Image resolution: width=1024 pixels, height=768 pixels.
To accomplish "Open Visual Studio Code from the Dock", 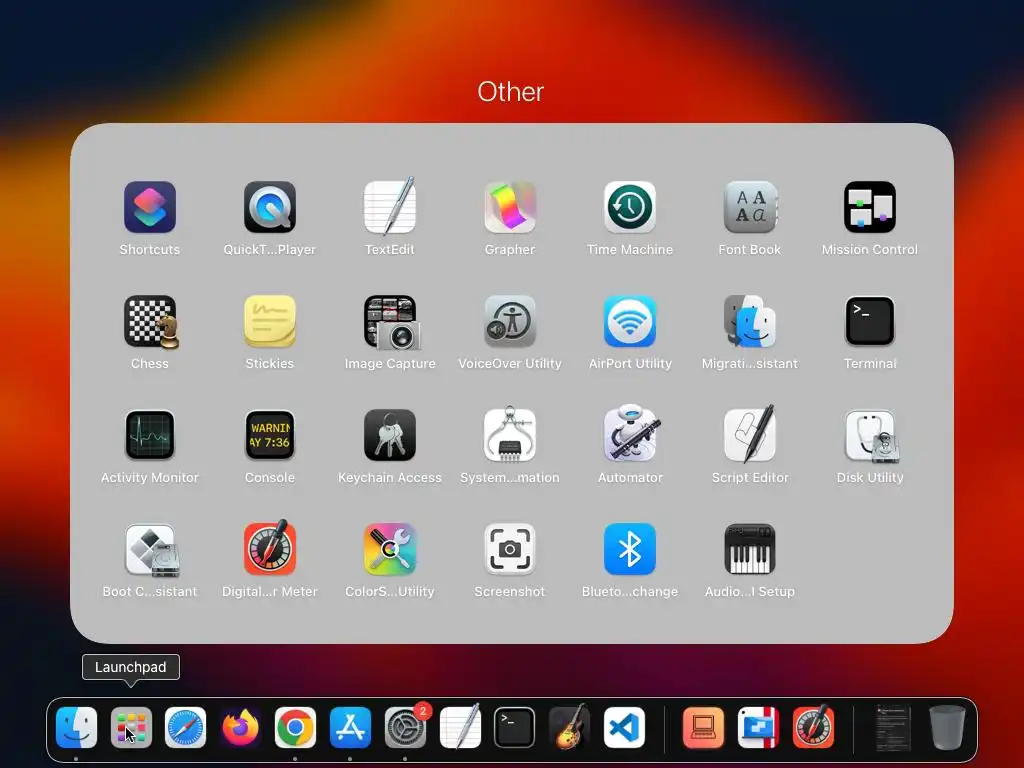I will 624,728.
